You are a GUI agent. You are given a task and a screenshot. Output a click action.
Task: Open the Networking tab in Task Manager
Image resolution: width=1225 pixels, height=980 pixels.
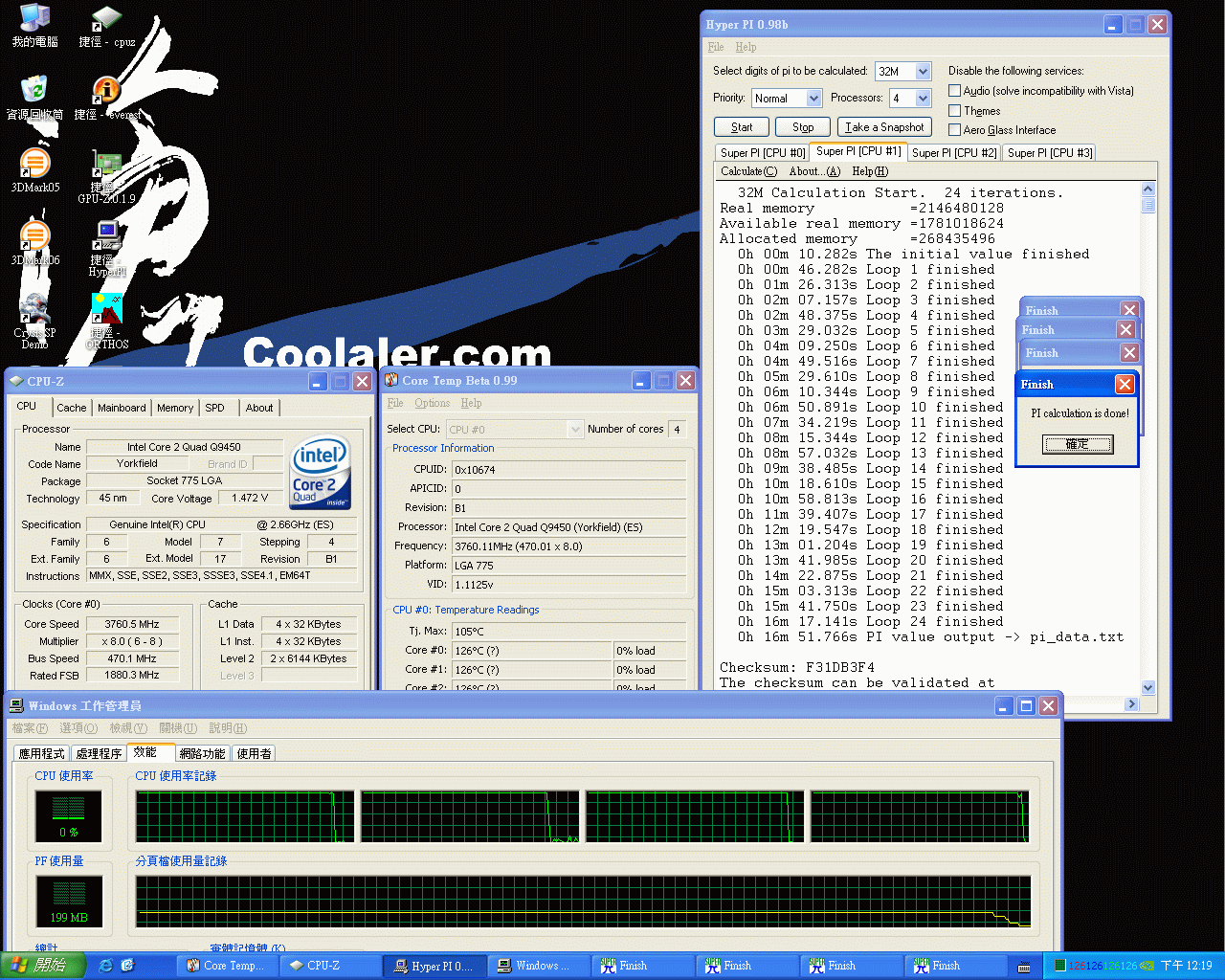click(x=202, y=754)
